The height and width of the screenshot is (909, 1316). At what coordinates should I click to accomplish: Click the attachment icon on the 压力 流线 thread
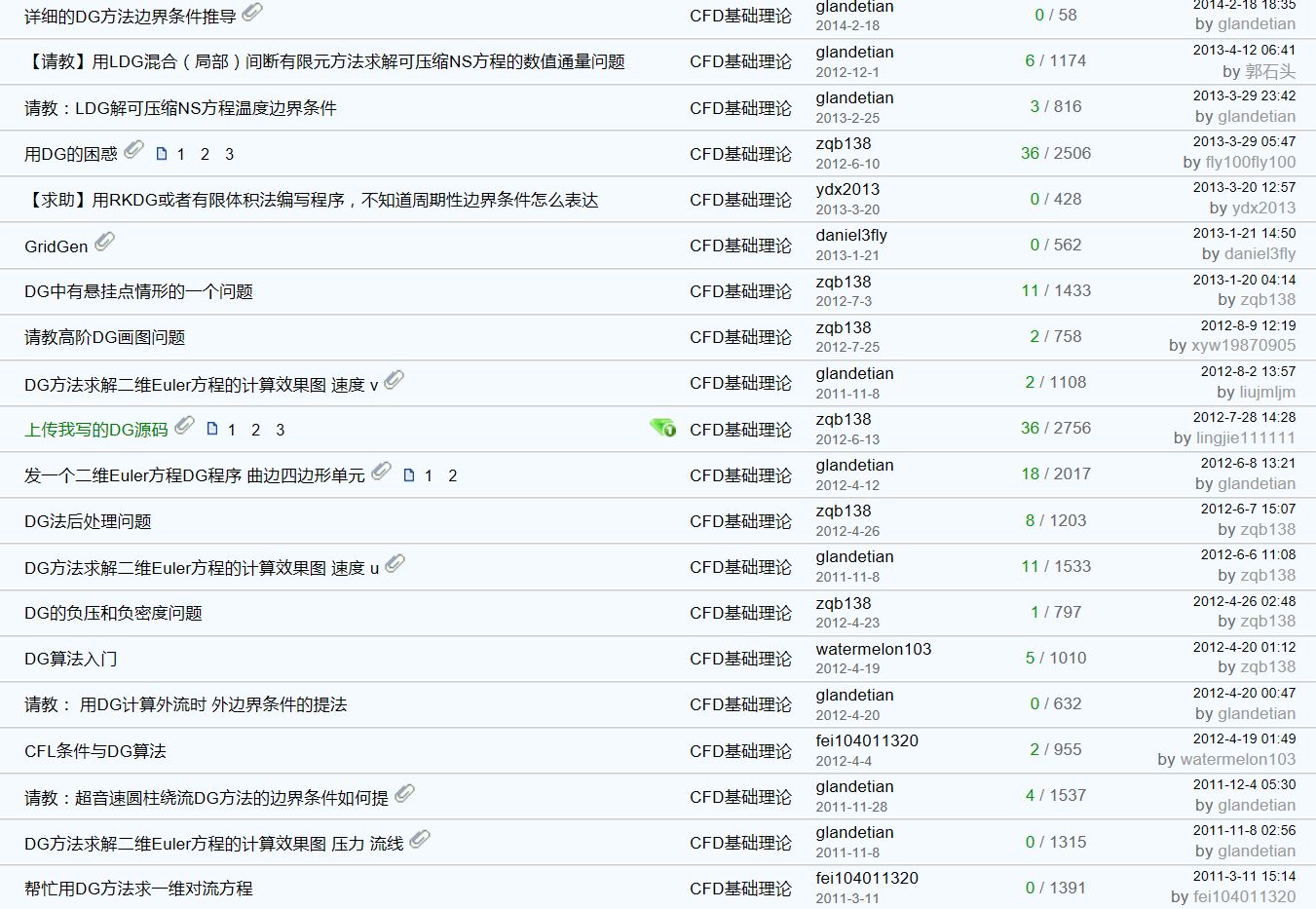(x=420, y=840)
